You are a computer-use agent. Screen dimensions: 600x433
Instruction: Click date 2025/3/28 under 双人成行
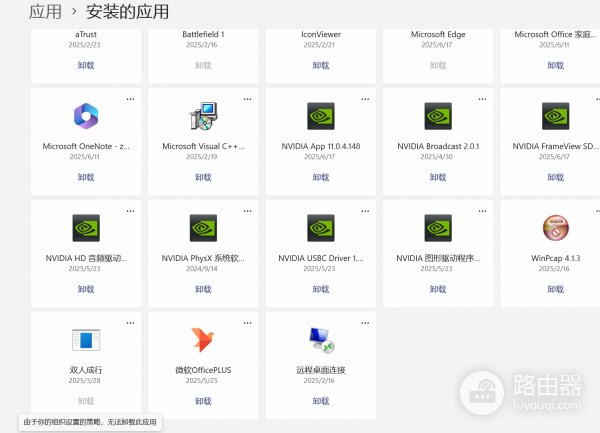(85, 381)
